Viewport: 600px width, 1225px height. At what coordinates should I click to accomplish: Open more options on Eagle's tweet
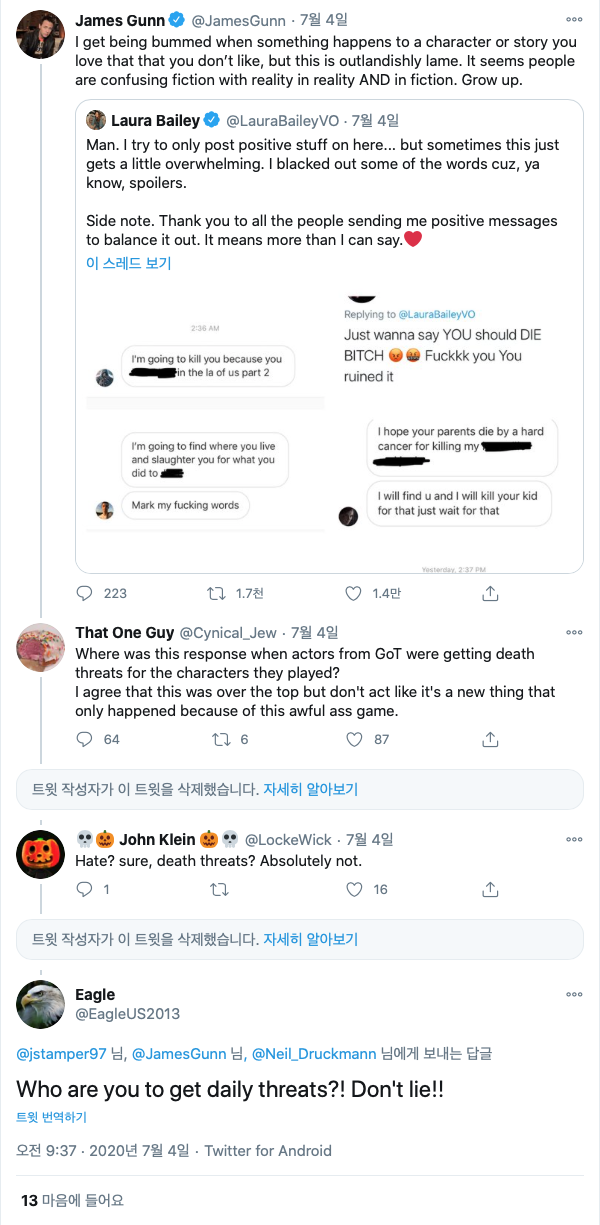tap(574, 995)
